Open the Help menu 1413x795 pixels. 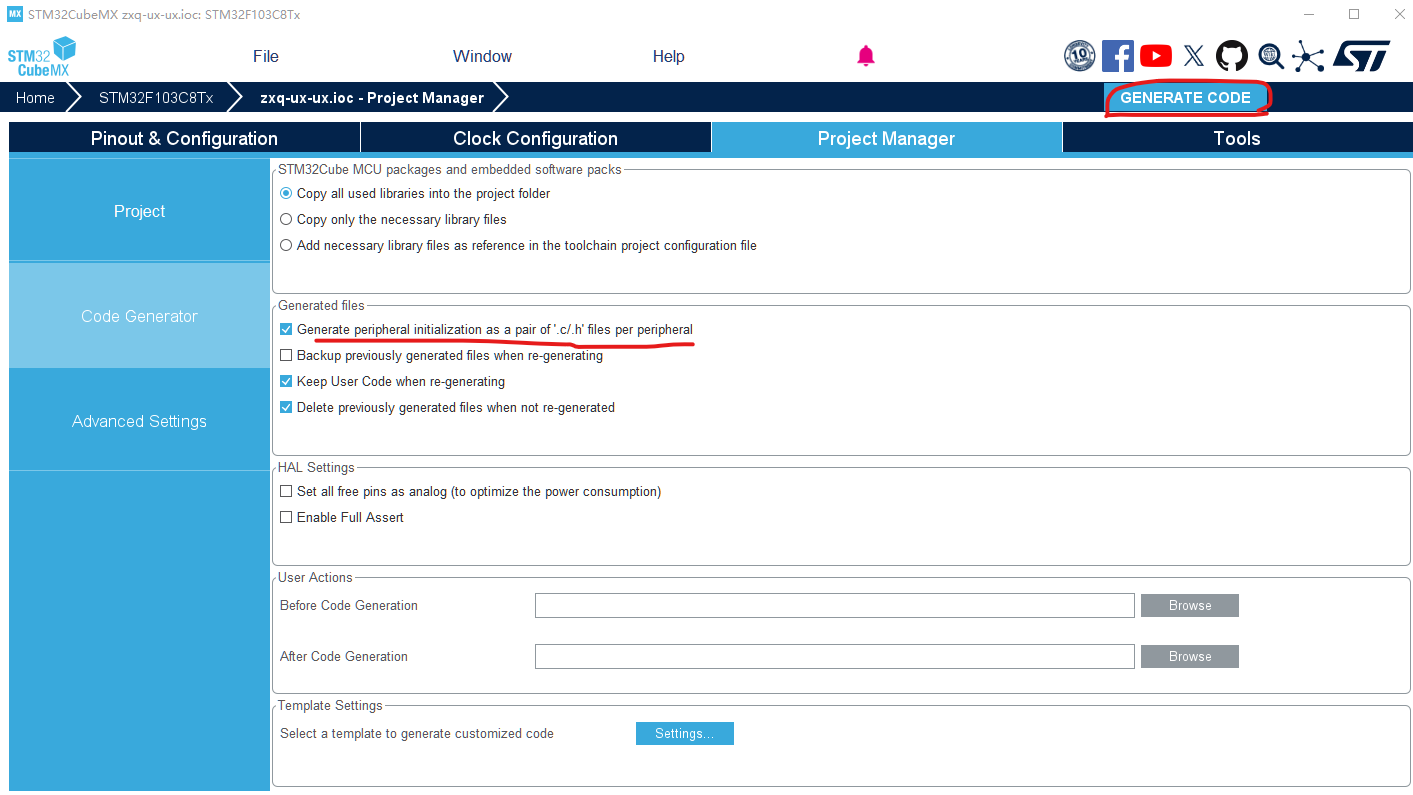(x=668, y=56)
